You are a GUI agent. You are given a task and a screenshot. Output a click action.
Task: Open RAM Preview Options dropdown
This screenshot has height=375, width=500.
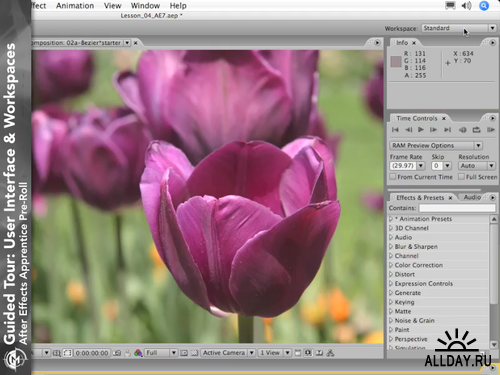pos(436,146)
